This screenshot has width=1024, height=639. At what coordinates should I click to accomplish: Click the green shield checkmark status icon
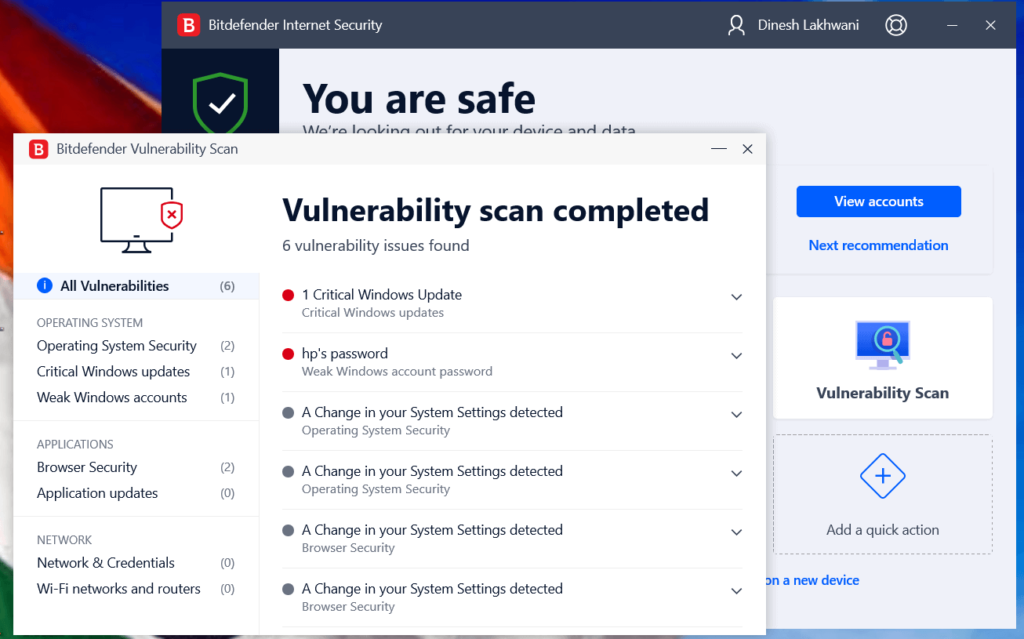[x=221, y=103]
